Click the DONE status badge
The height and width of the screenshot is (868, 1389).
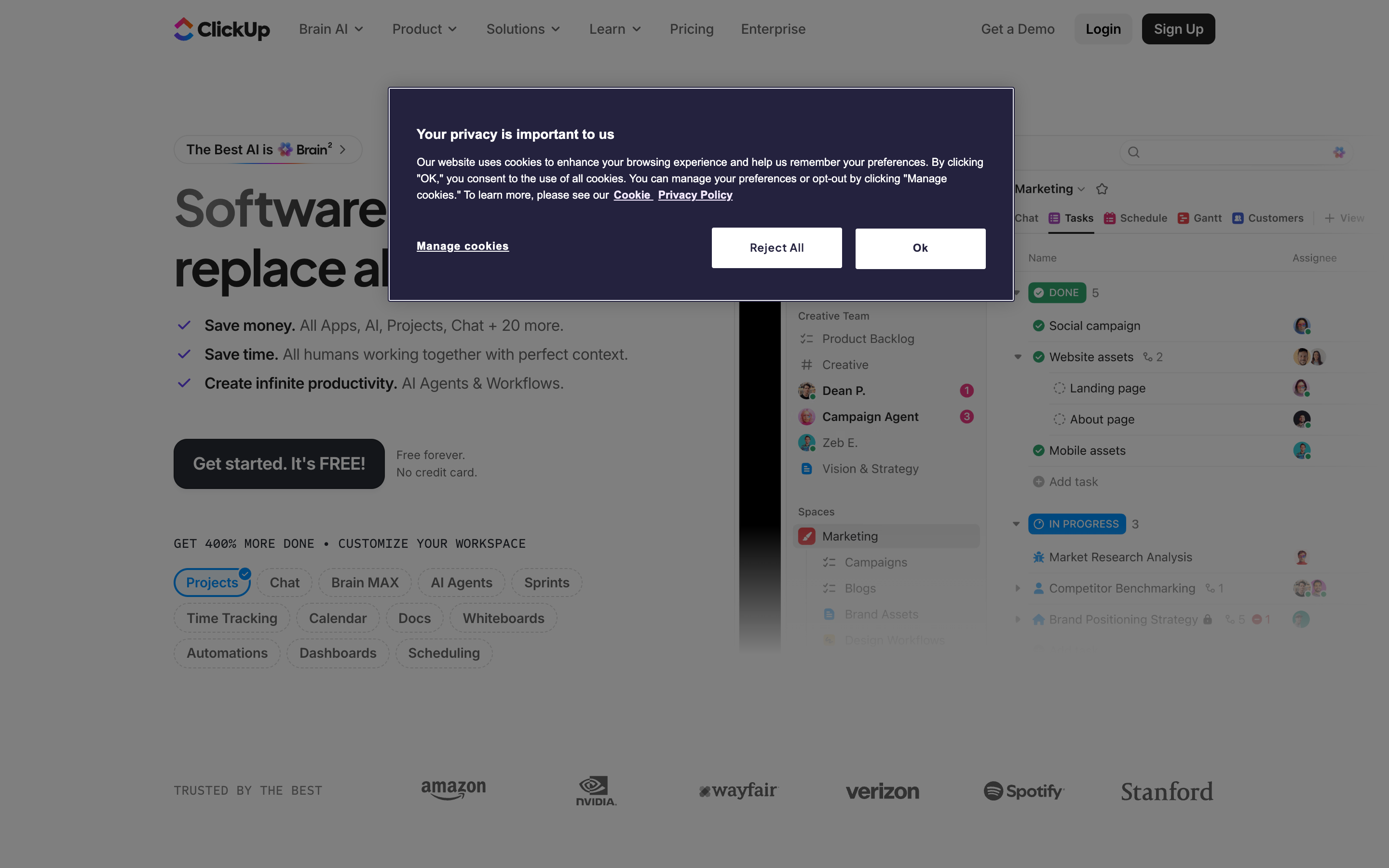[x=1057, y=293]
